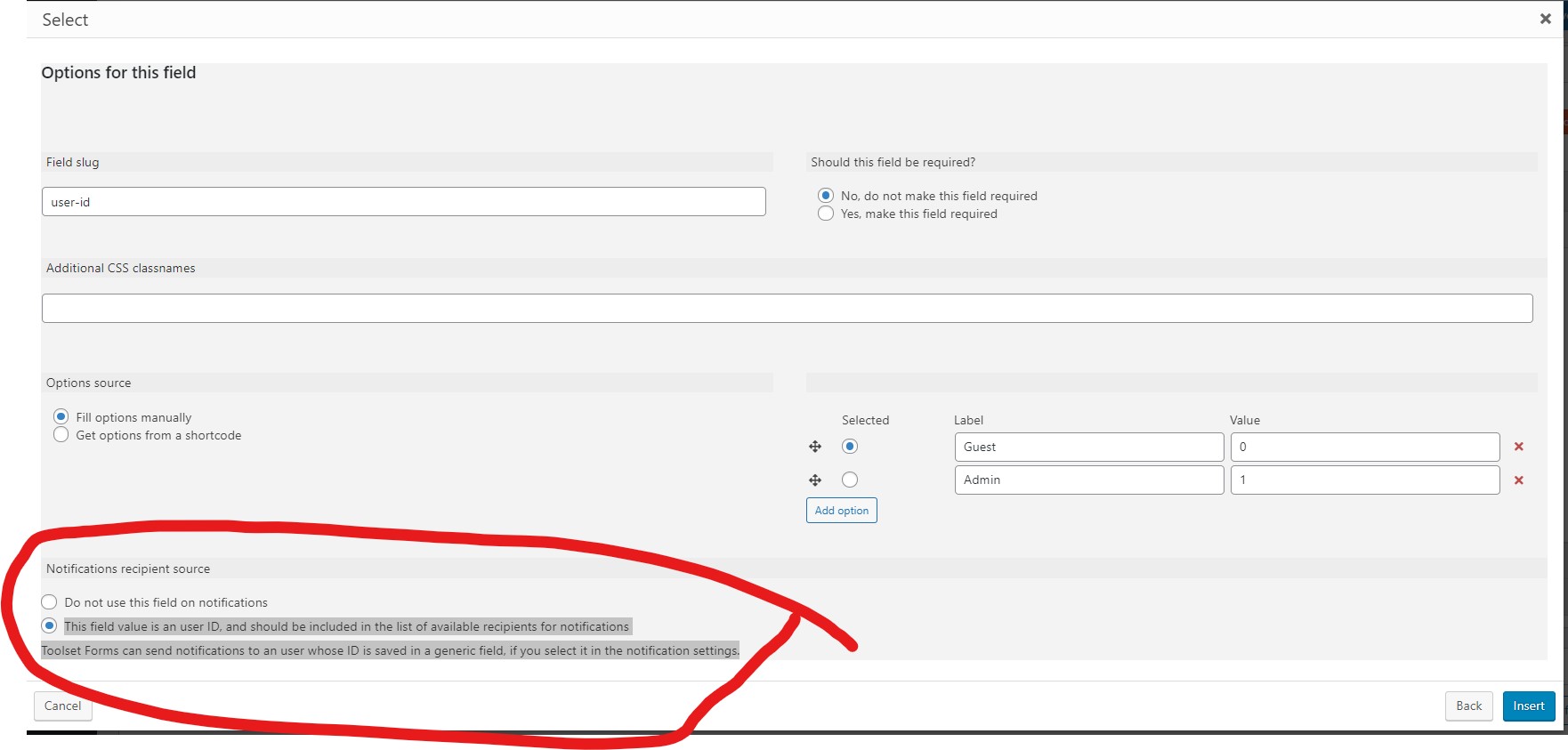Focus the Additional CSS classnames input

tap(788, 308)
